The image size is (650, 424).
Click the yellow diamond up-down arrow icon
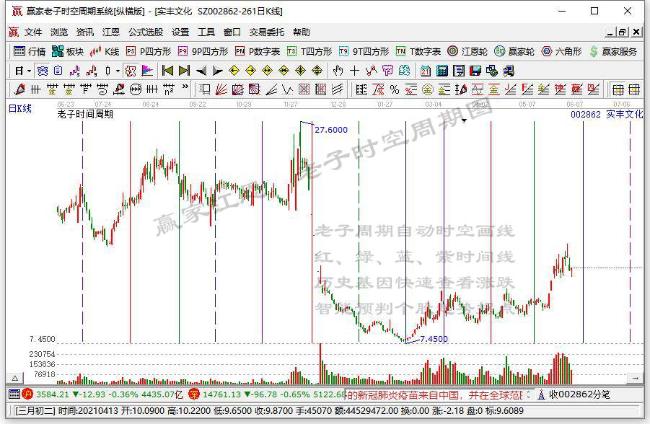pyautogui.click(x=301, y=71)
